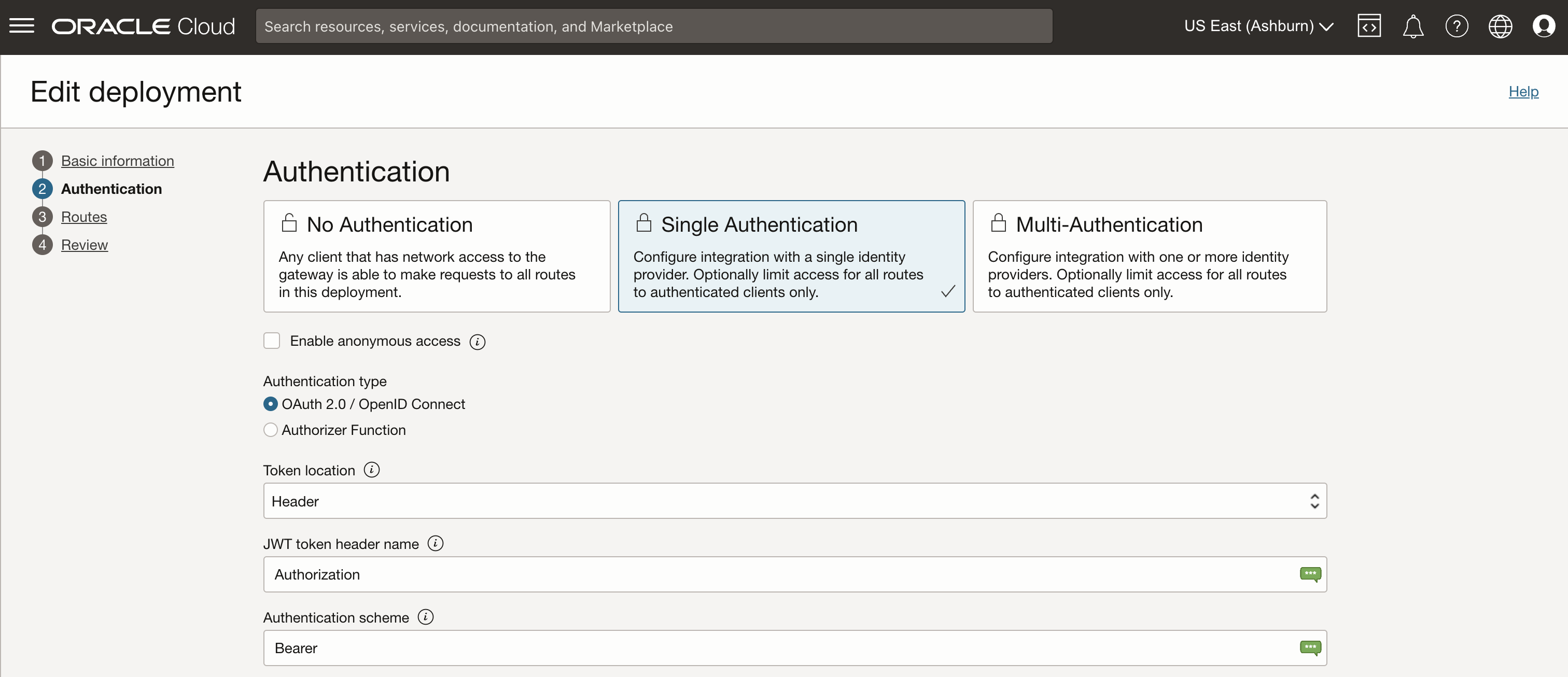Viewport: 1568px width, 677px height.
Task: Open the Review step
Action: coord(85,245)
